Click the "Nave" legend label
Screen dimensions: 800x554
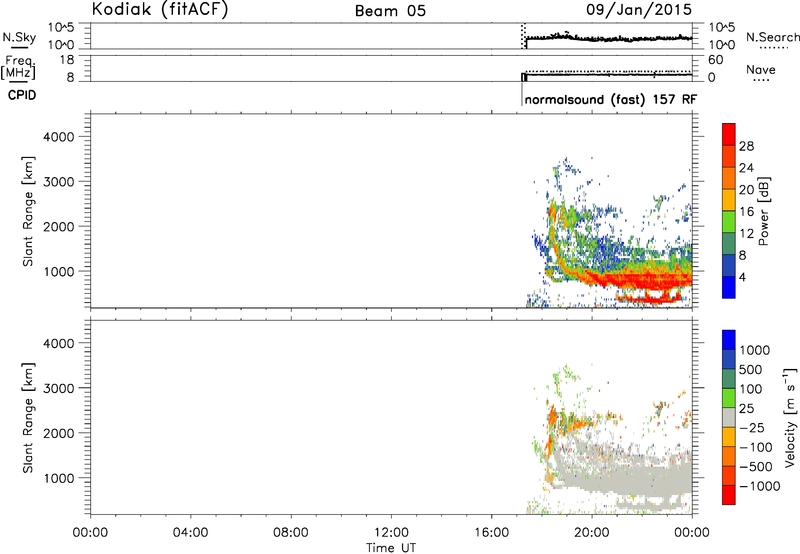(x=761, y=69)
